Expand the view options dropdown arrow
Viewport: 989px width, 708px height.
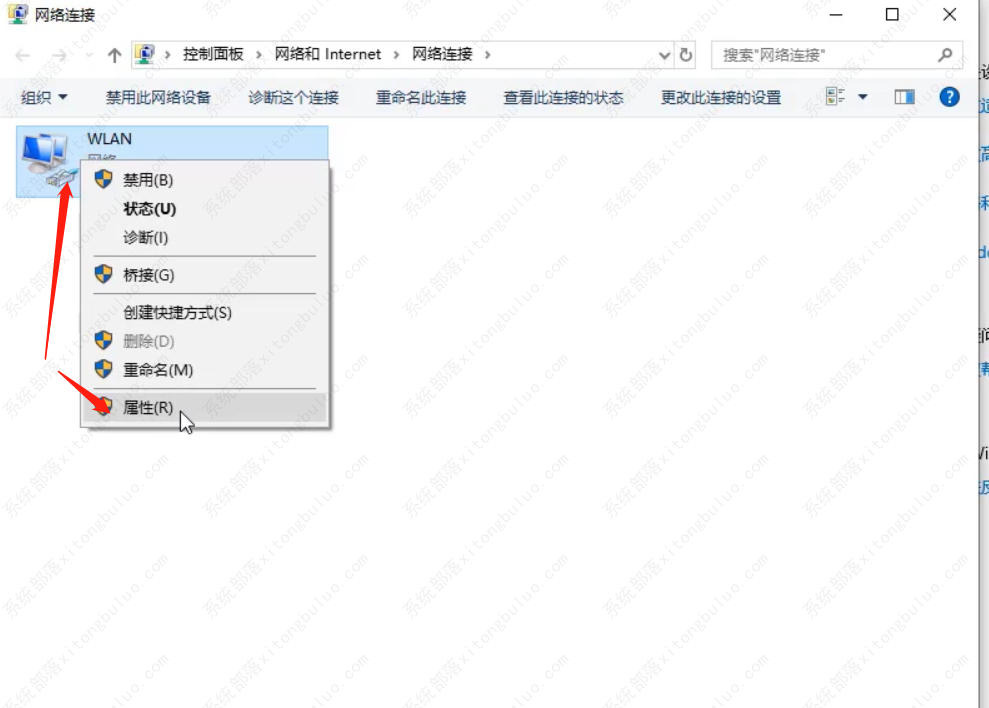[863, 97]
